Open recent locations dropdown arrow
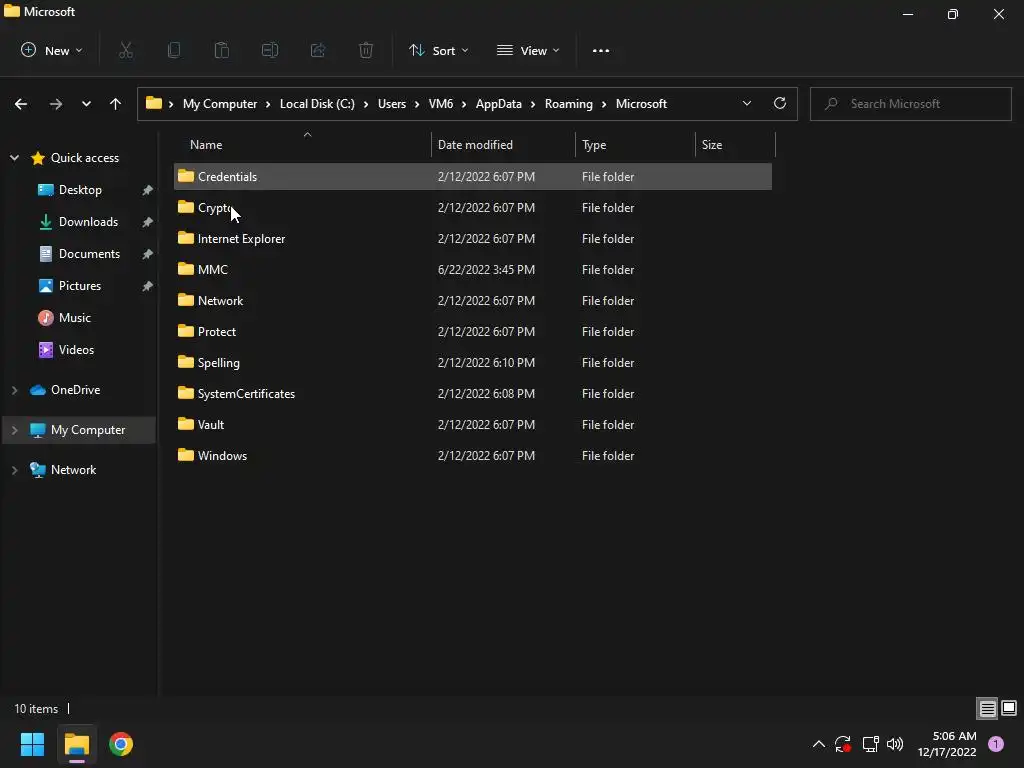The image size is (1024, 768). click(x=86, y=104)
